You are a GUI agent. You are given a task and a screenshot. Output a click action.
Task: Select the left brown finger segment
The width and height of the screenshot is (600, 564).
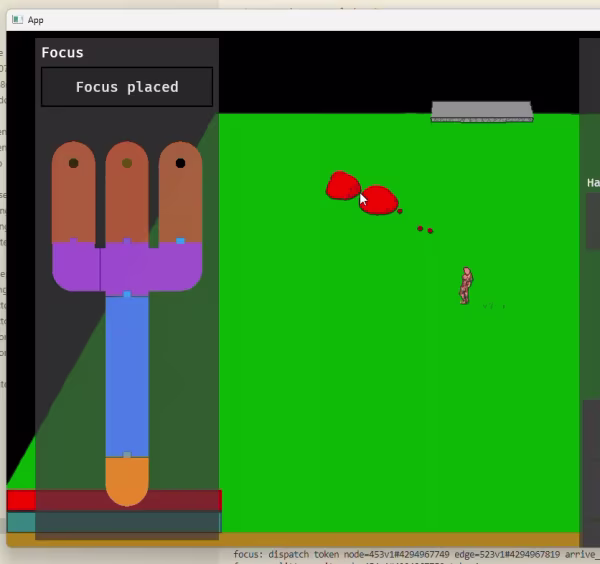73,192
